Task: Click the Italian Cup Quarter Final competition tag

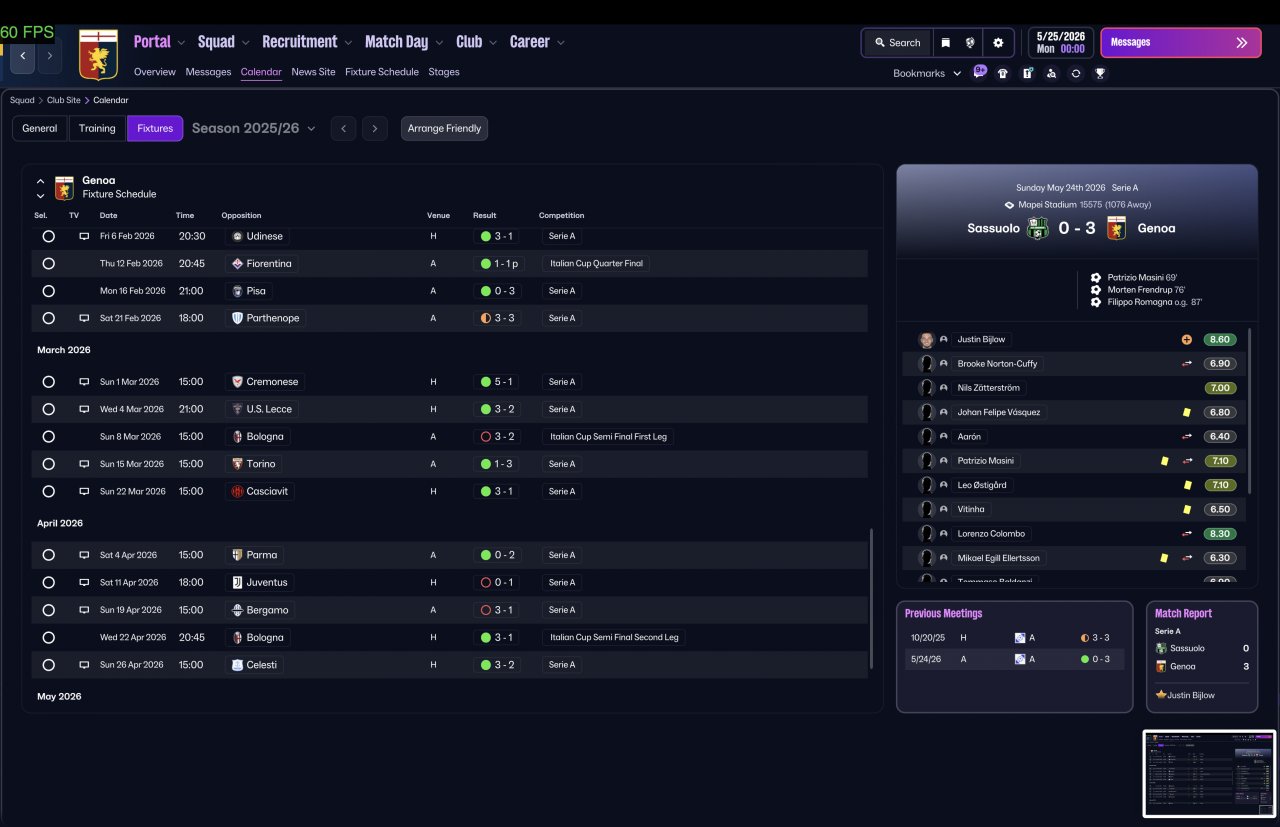Action: click(x=596, y=264)
